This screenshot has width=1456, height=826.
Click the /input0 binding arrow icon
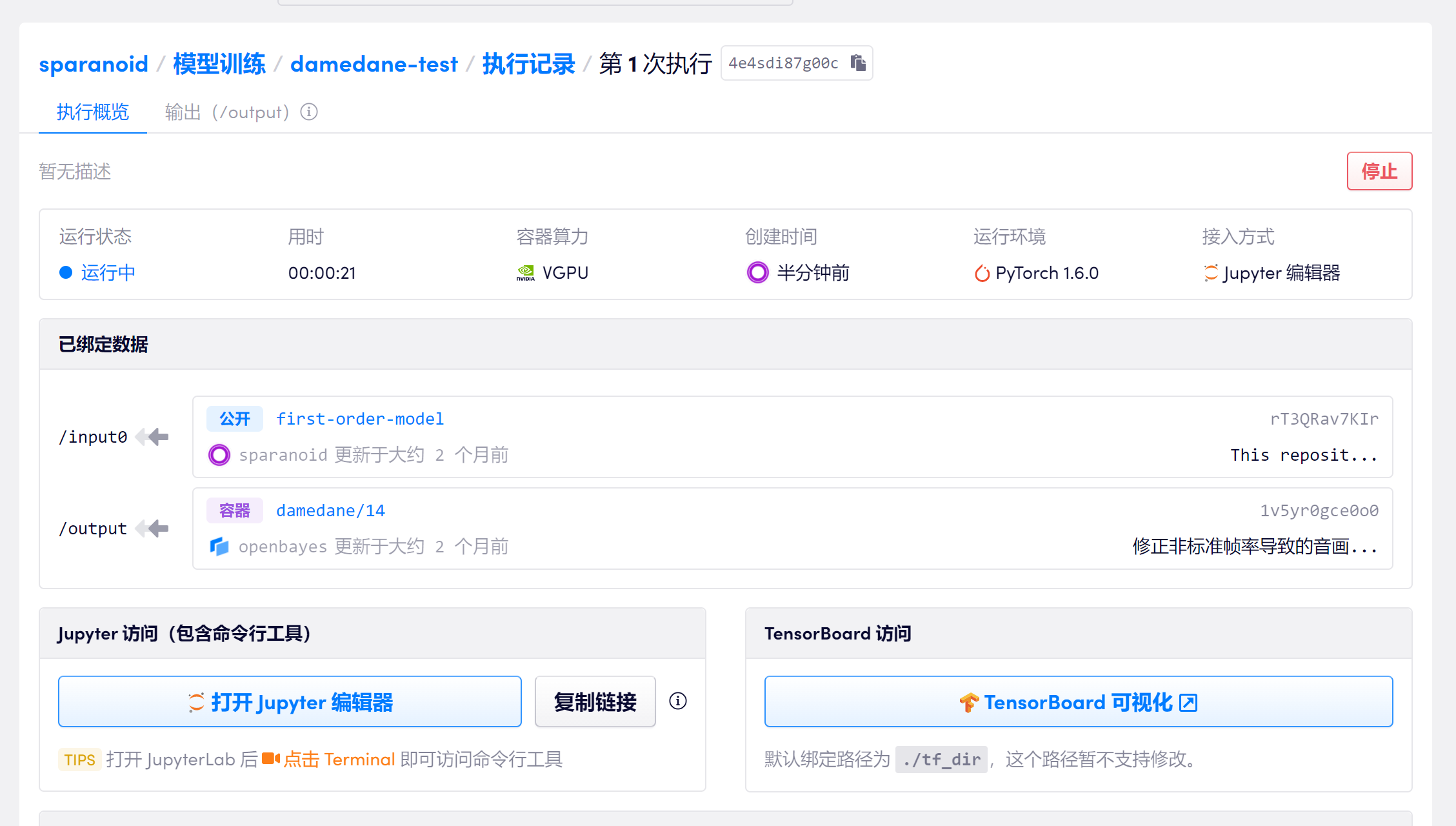(153, 437)
